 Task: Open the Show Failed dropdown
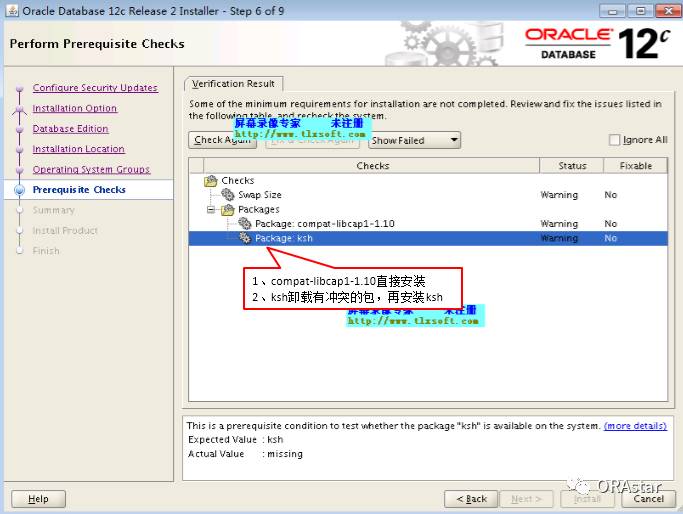coord(414,140)
